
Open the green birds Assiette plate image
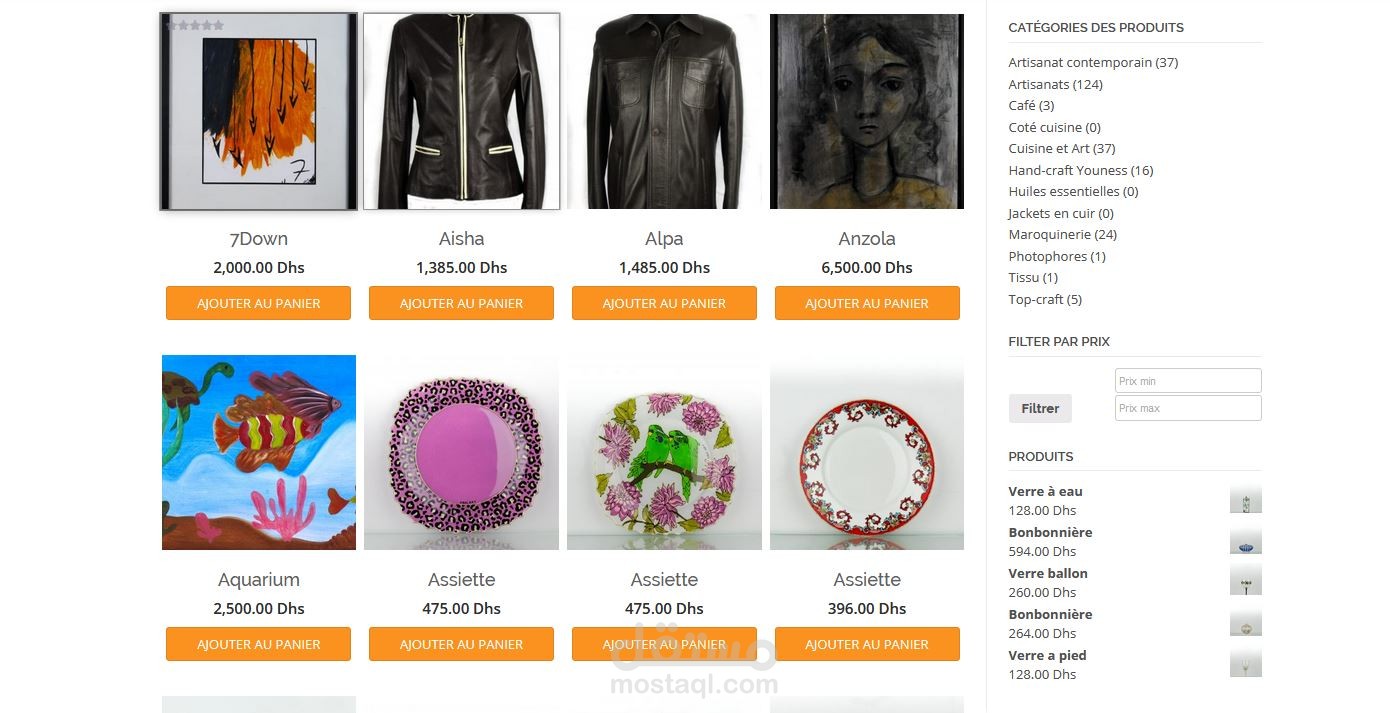tap(664, 452)
